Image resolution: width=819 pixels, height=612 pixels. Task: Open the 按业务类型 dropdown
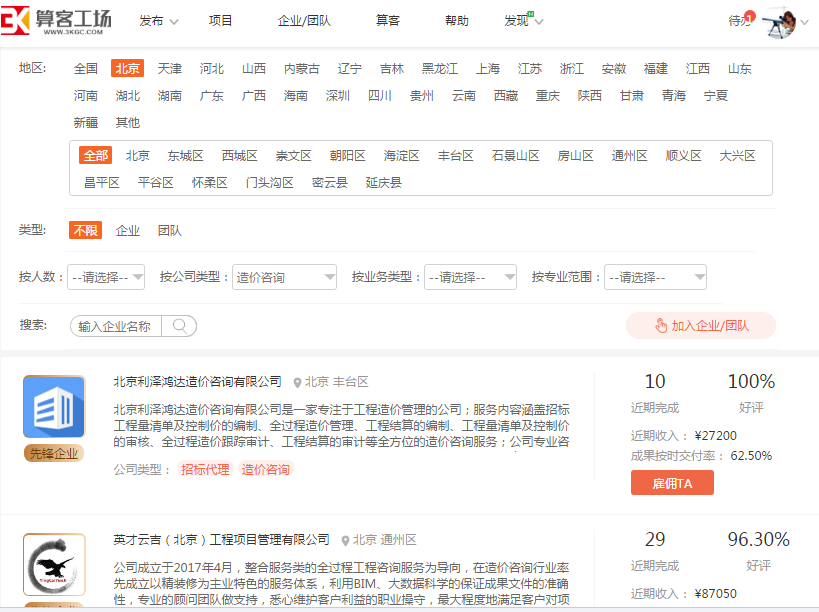point(470,276)
